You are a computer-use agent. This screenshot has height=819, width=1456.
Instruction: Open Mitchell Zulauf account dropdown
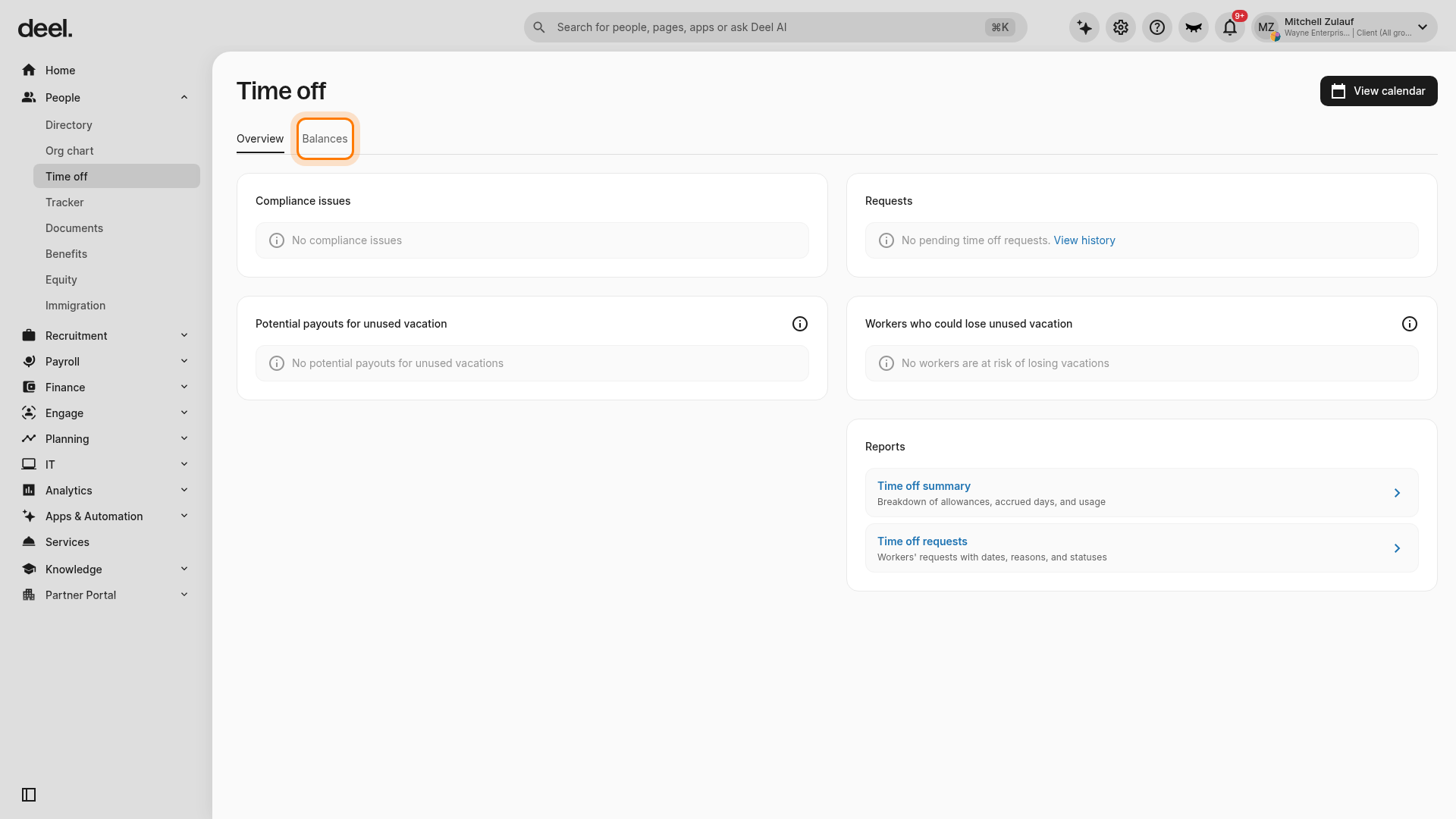click(x=1345, y=27)
